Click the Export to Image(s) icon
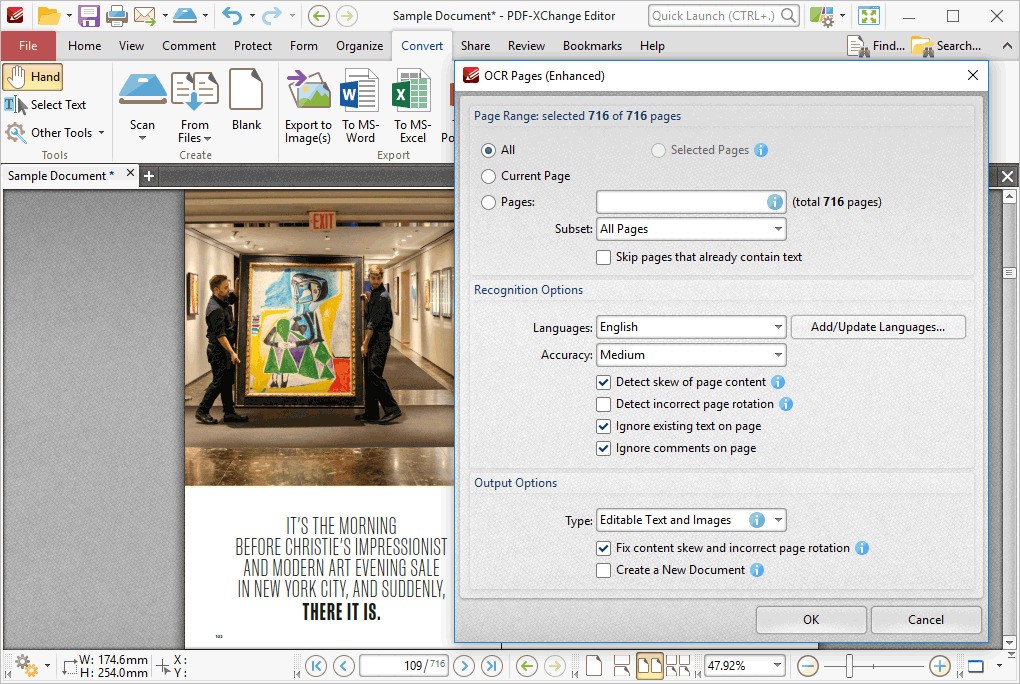 [x=308, y=105]
